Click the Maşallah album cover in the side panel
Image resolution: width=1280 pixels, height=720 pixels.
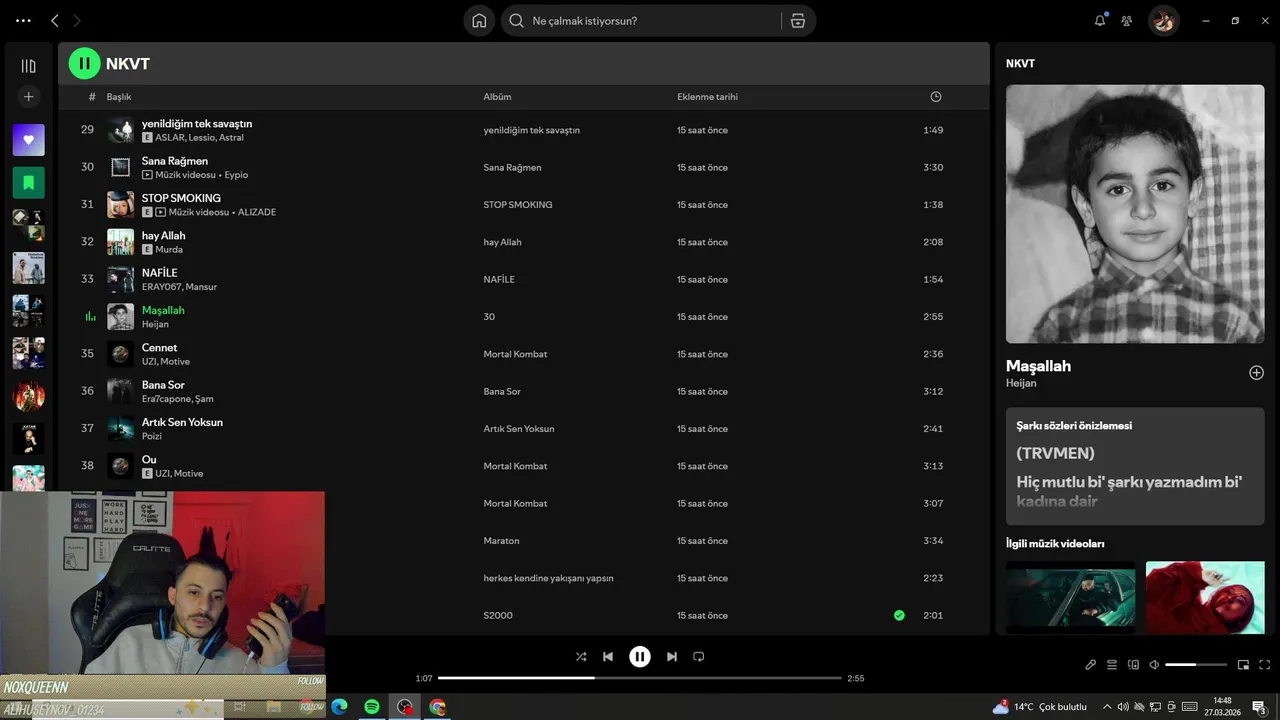[1135, 214]
